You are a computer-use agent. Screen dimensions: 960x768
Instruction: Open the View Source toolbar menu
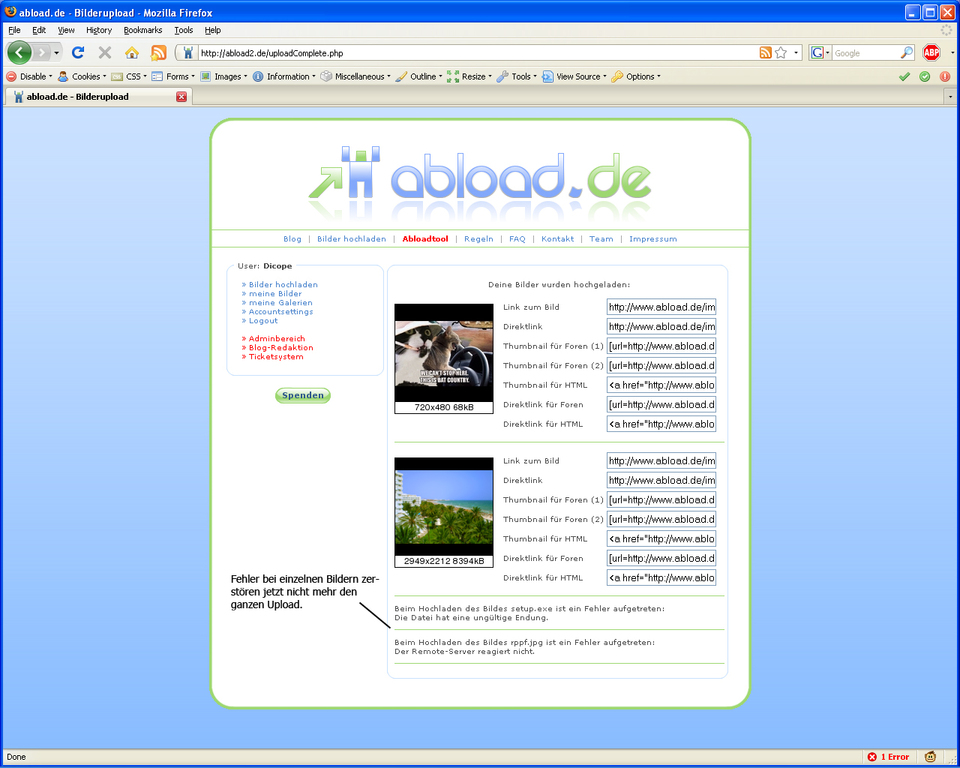tap(574, 77)
